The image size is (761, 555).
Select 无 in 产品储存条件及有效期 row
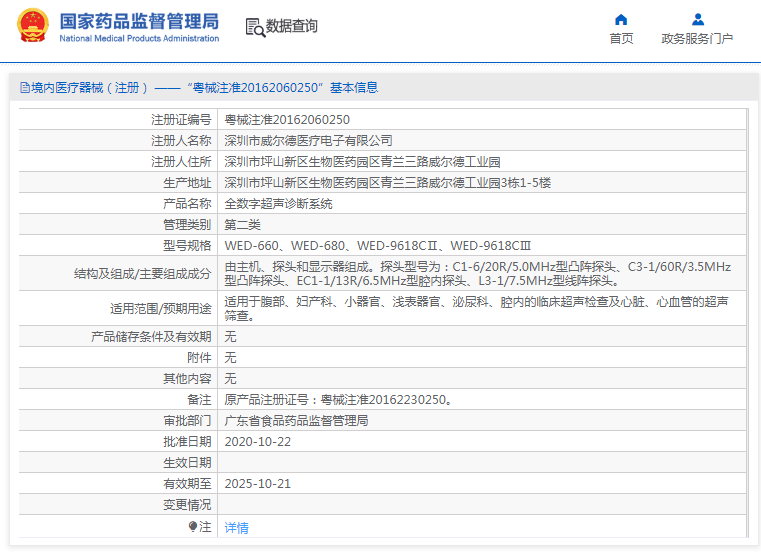tap(230, 337)
